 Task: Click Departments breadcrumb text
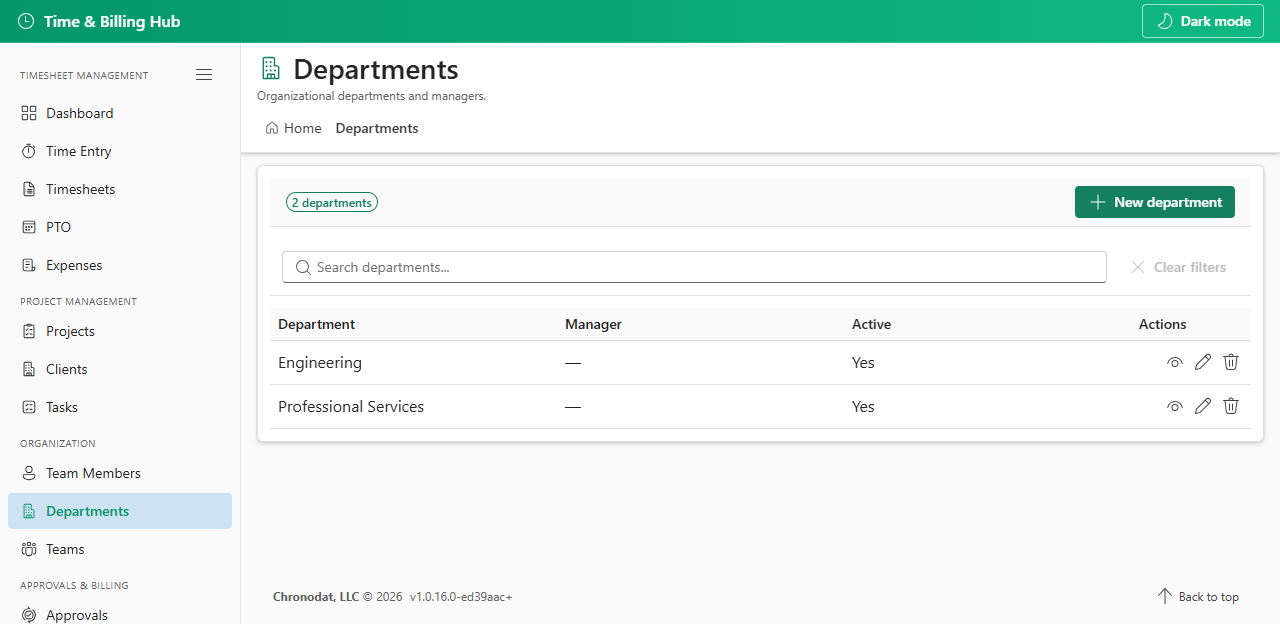coord(377,128)
